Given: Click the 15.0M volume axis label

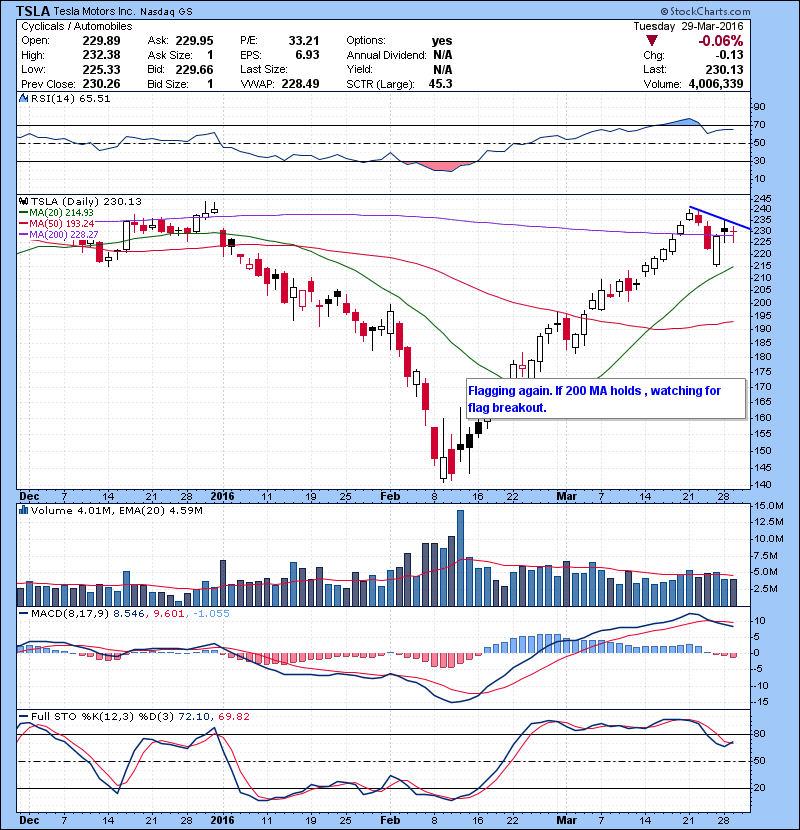Looking at the screenshot, I should pos(769,506).
